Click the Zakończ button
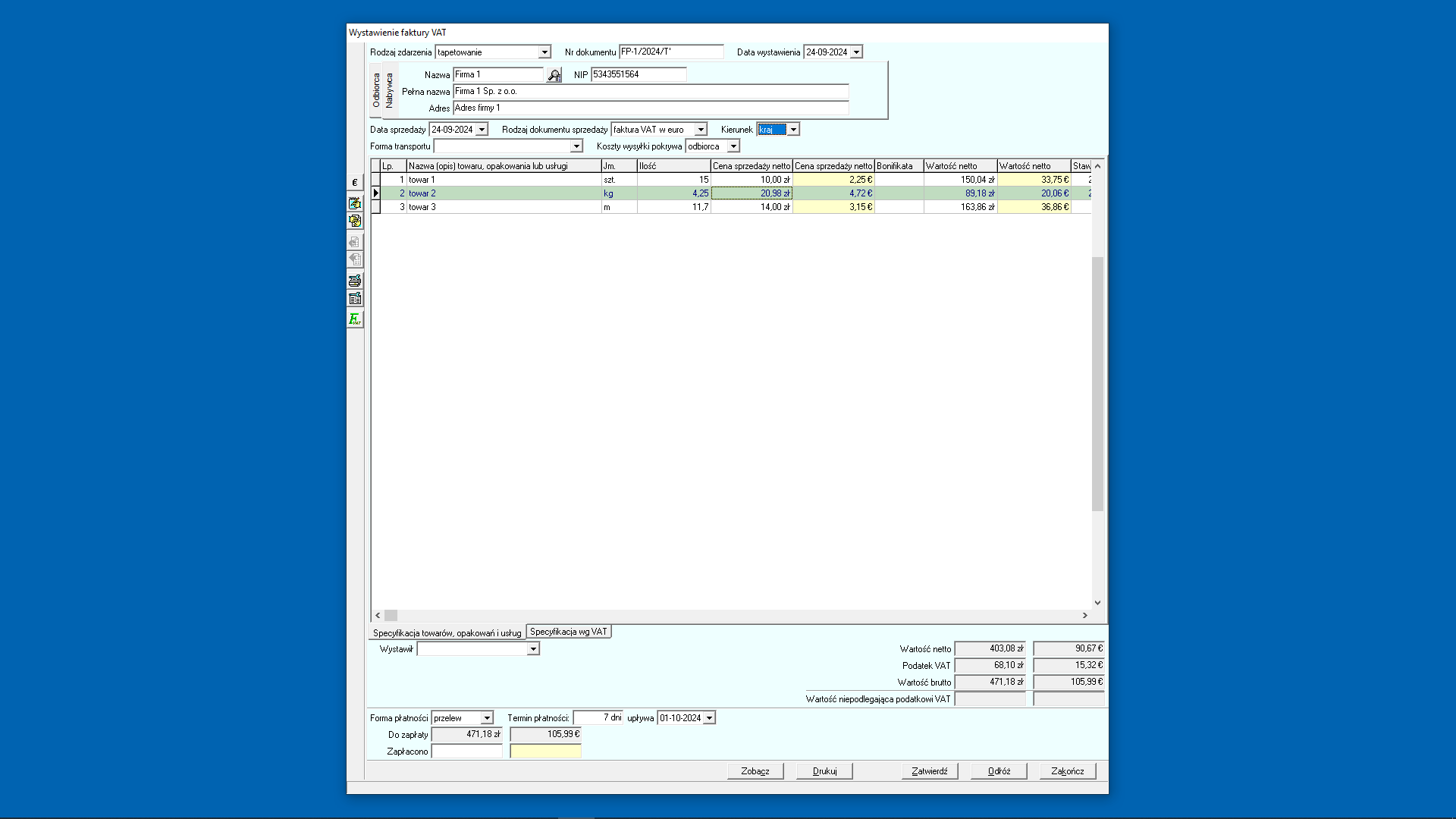 click(x=1068, y=771)
